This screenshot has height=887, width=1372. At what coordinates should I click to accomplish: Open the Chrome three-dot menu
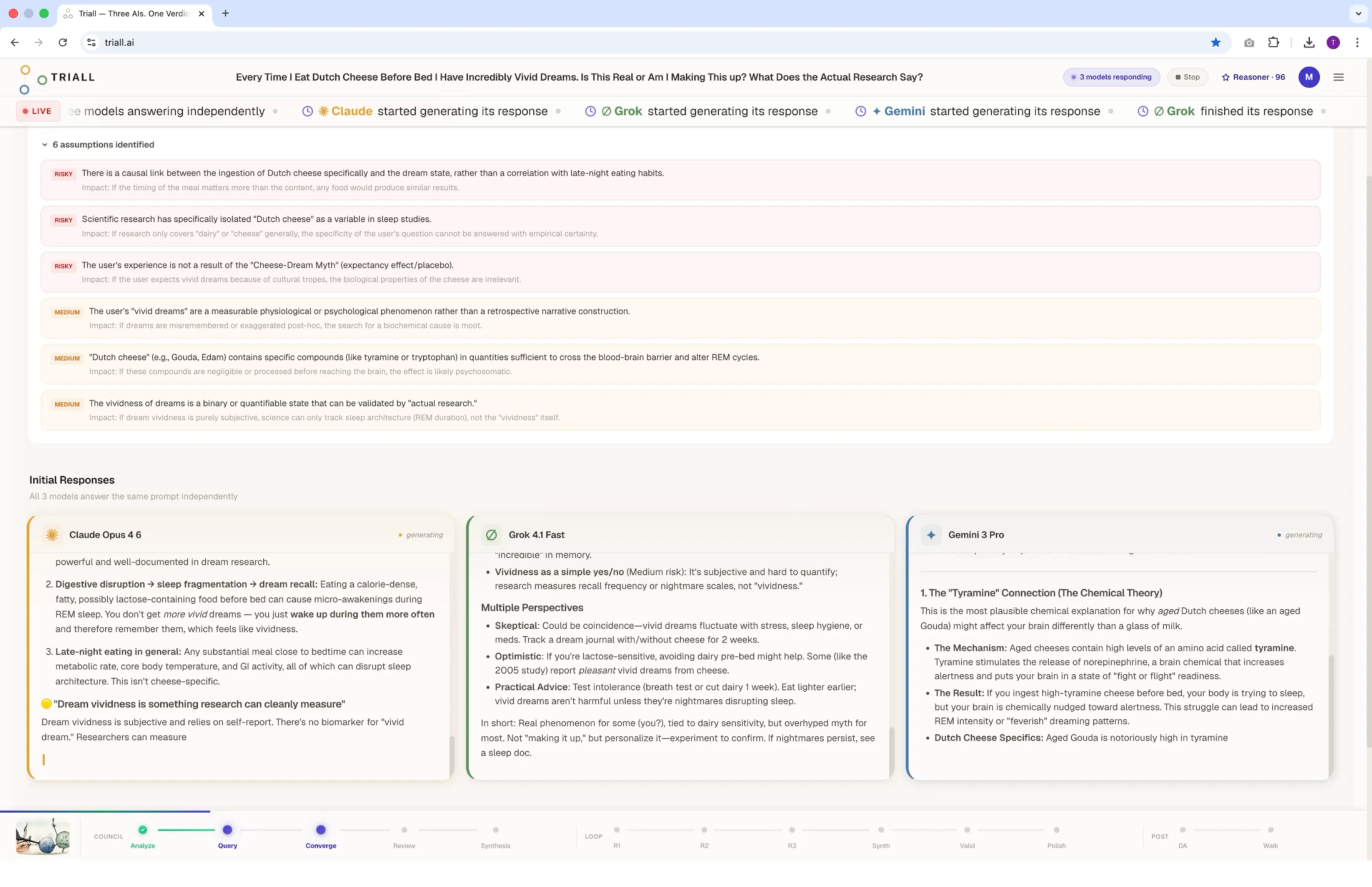pos(1357,43)
